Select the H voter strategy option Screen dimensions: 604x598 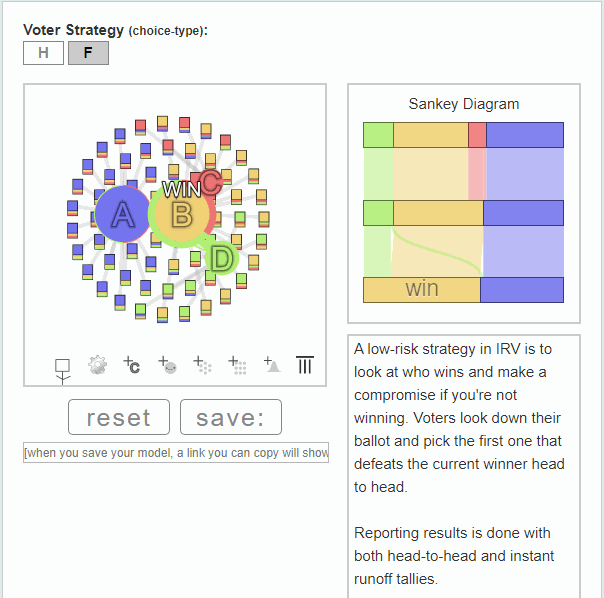tap(44, 53)
